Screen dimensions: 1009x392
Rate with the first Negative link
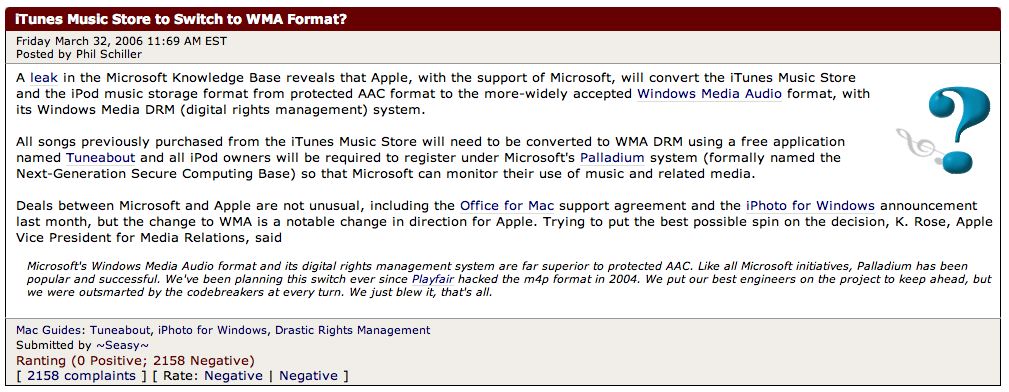coord(234,376)
